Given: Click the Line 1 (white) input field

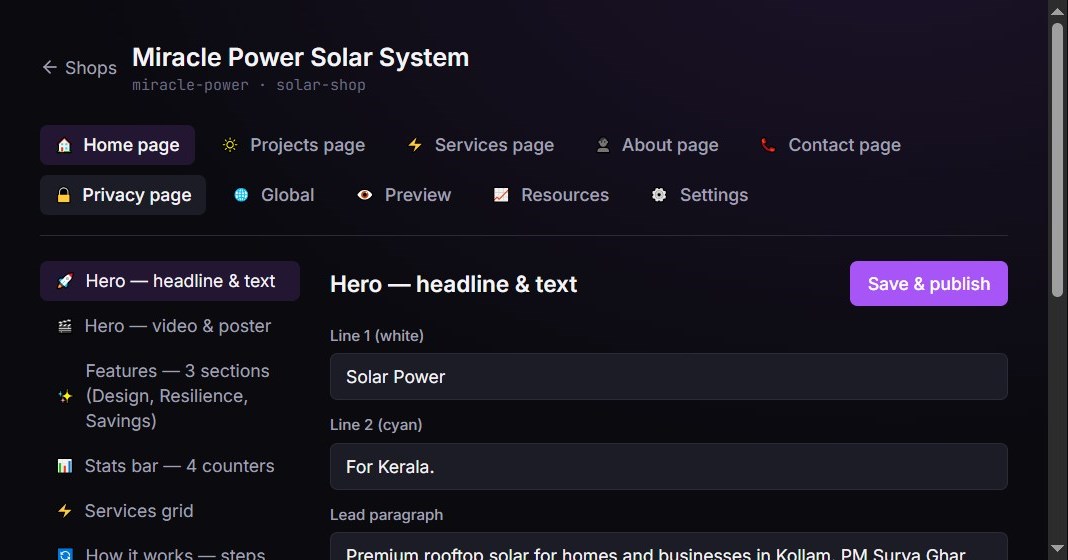Looking at the screenshot, I should point(668,377).
